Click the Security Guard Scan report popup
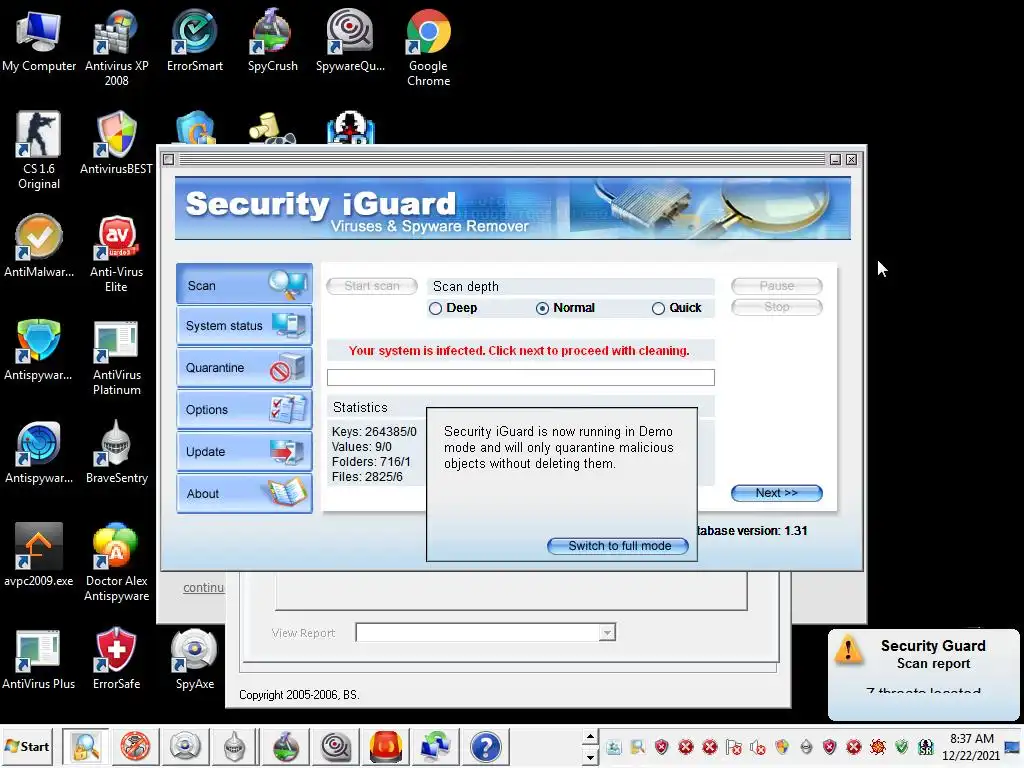This screenshot has height=768, width=1024. [x=923, y=675]
